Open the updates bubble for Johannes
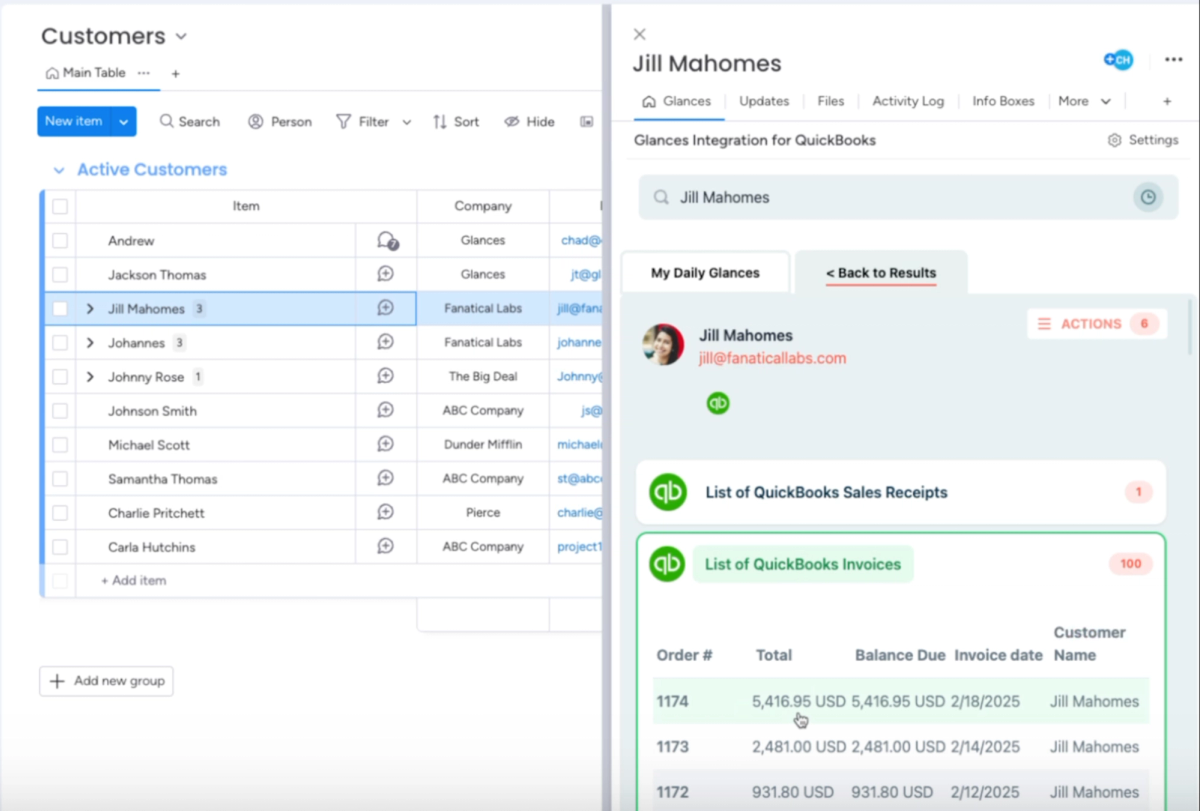1200x811 pixels. point(385,342)
